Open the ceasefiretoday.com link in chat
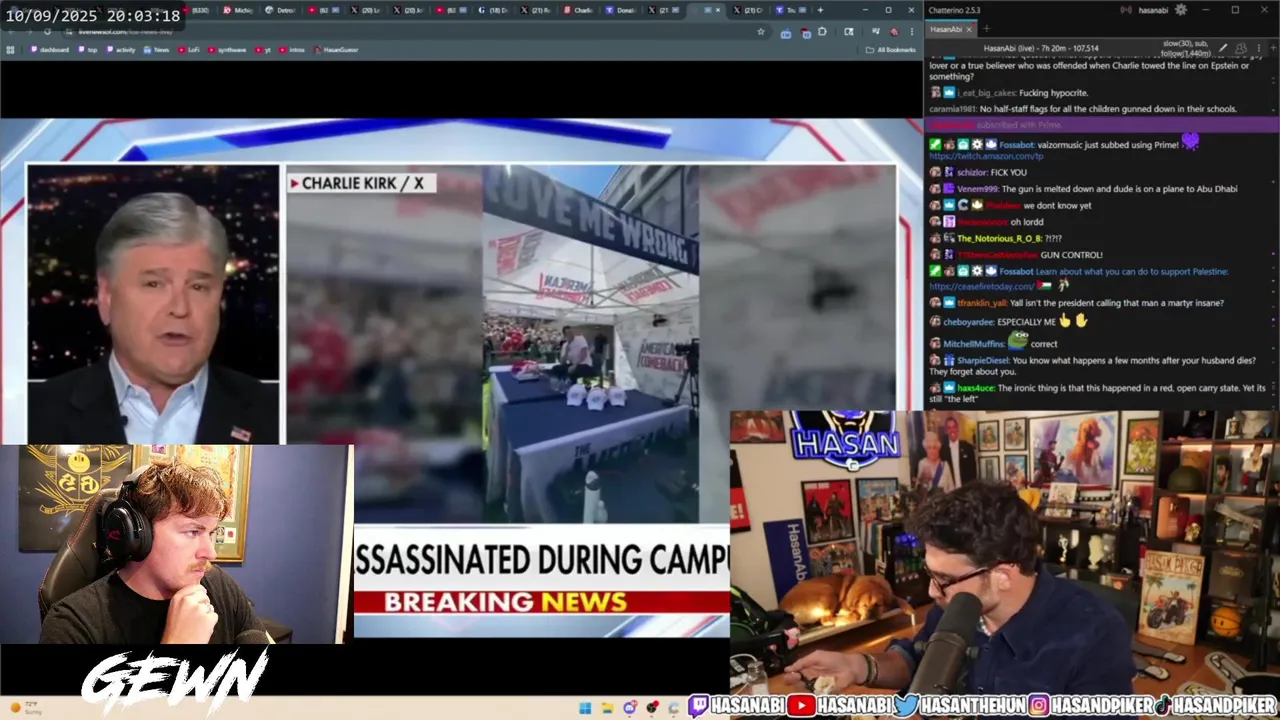The height and width of the screenshot is (720, 1280). 981,286
